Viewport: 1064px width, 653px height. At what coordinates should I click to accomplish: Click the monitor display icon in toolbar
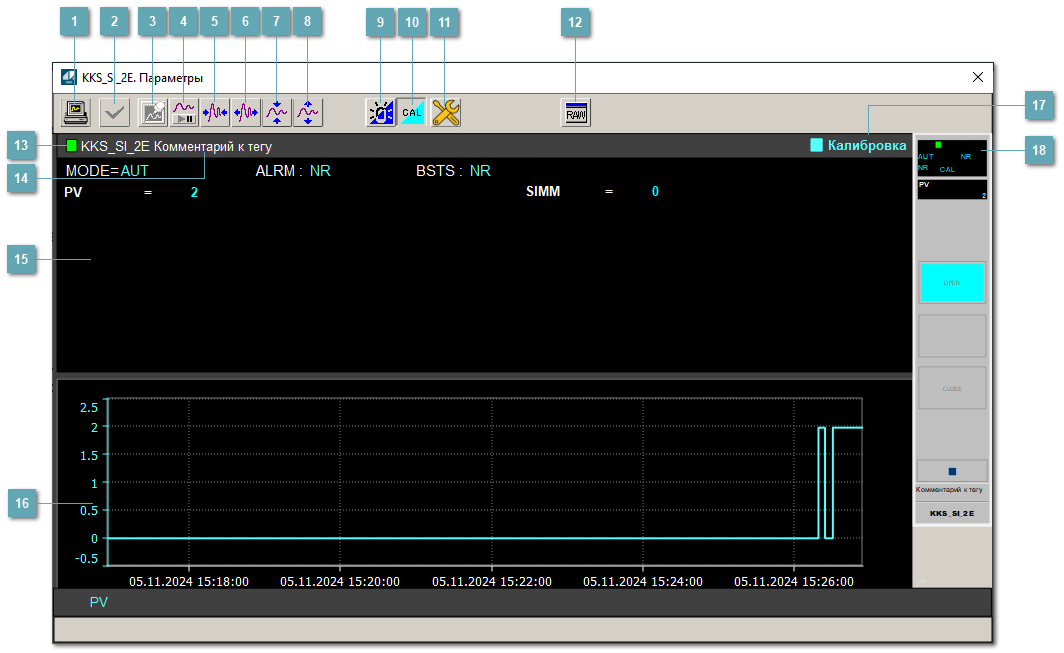pyautogui.click(x=75, y=113)
